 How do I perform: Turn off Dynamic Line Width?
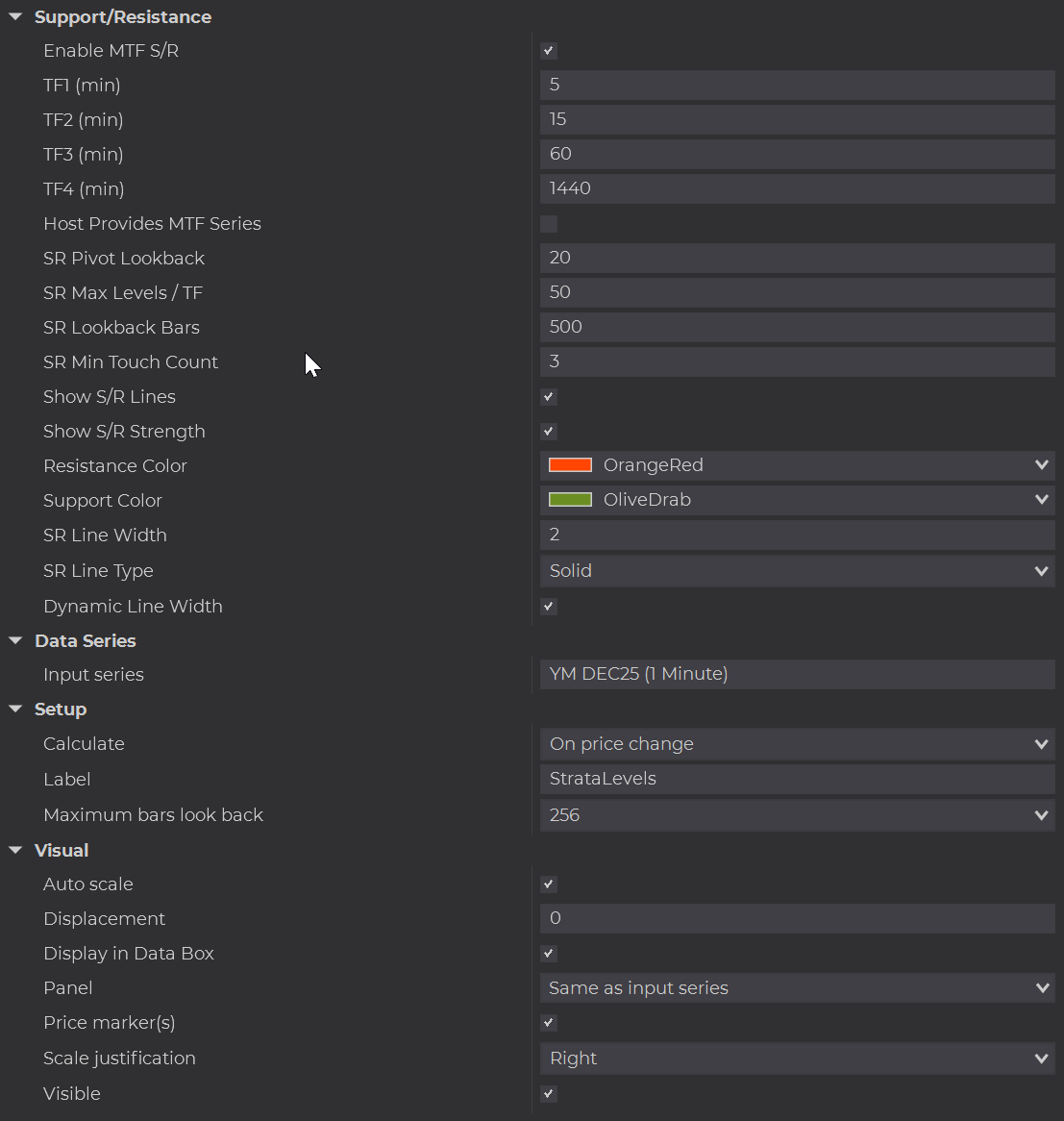pos(549,607)
